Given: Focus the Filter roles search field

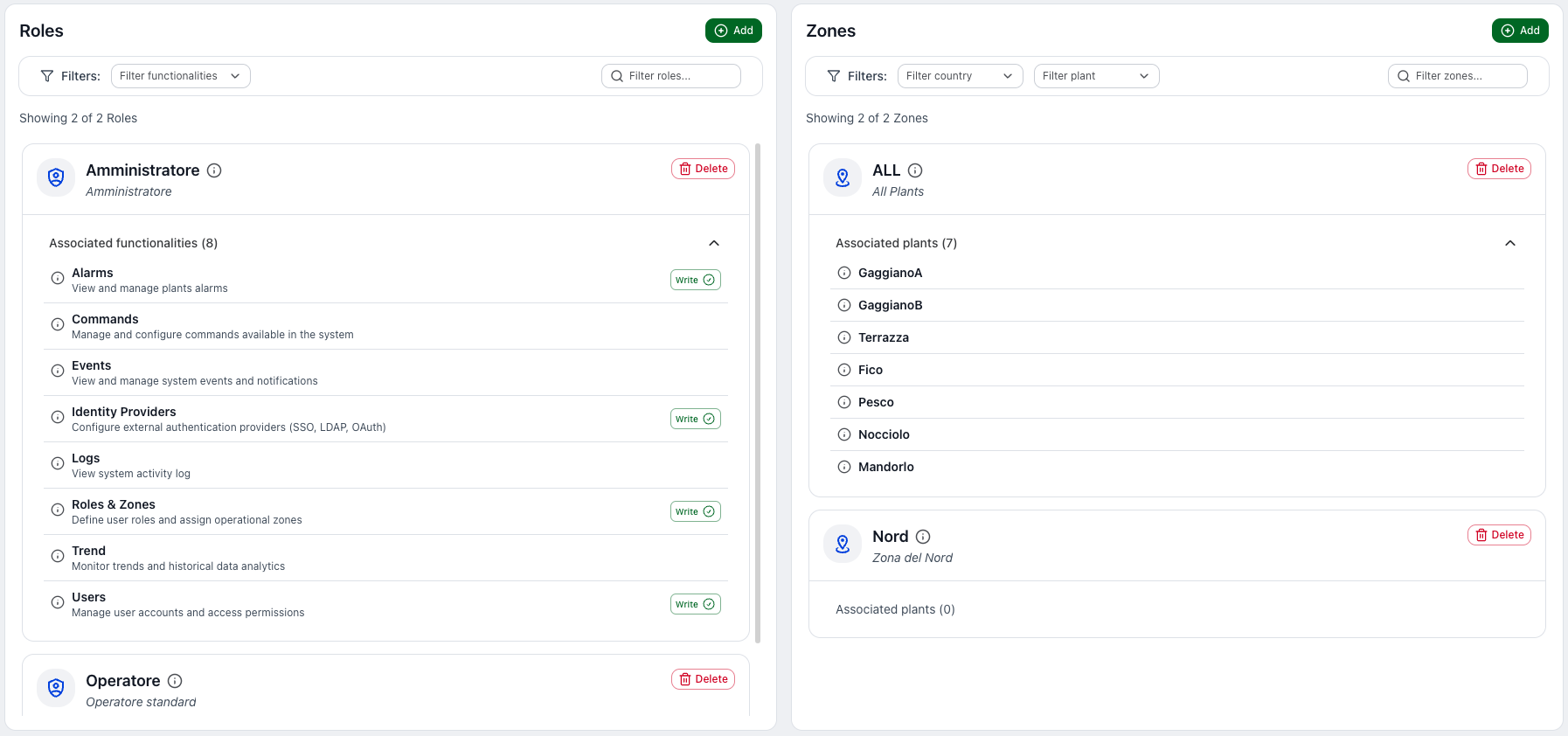Looking at the screenshot, I should coord(671,76).
